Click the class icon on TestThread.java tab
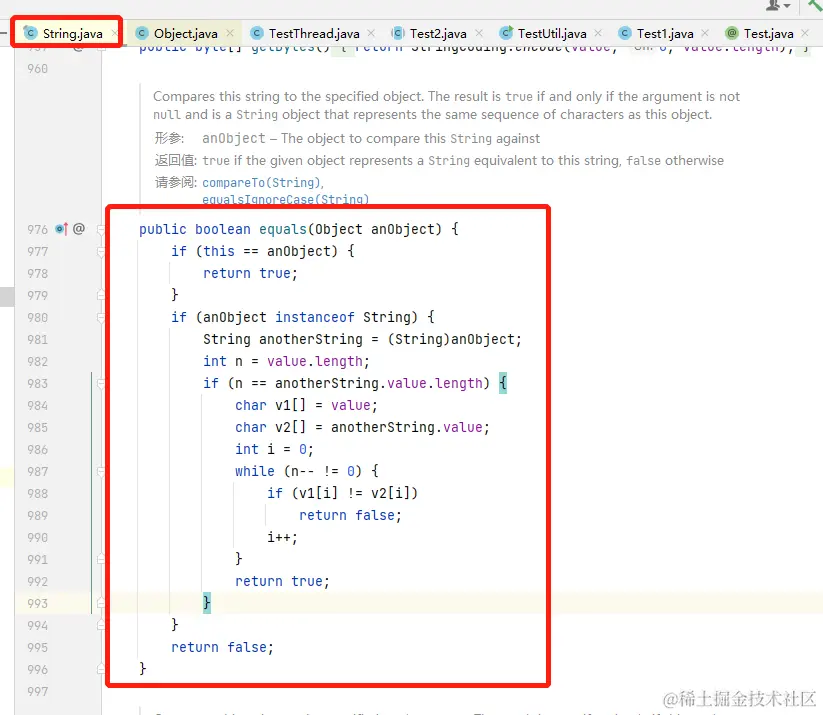This screenshot has width=823, height=715. coord(257,33)
